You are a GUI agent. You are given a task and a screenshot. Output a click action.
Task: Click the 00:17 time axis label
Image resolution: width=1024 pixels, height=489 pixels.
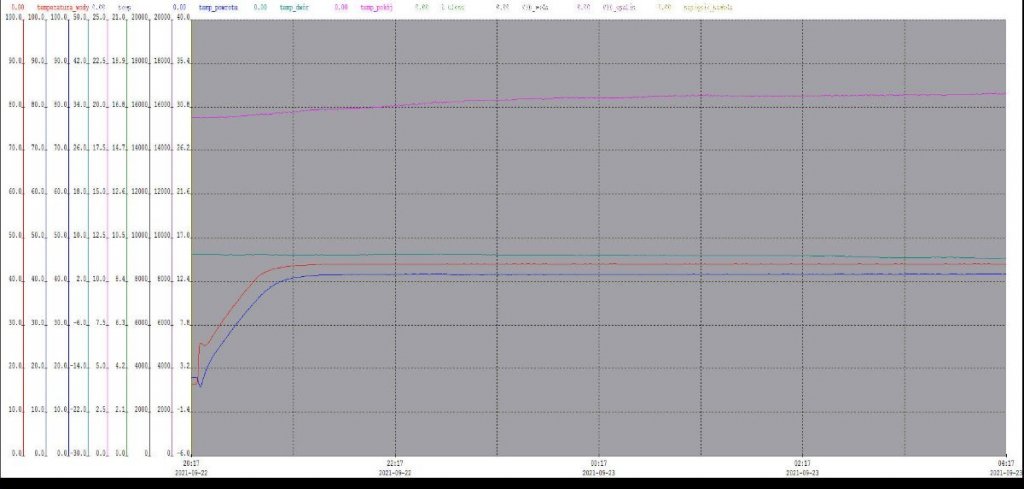(x=599, y=463)
